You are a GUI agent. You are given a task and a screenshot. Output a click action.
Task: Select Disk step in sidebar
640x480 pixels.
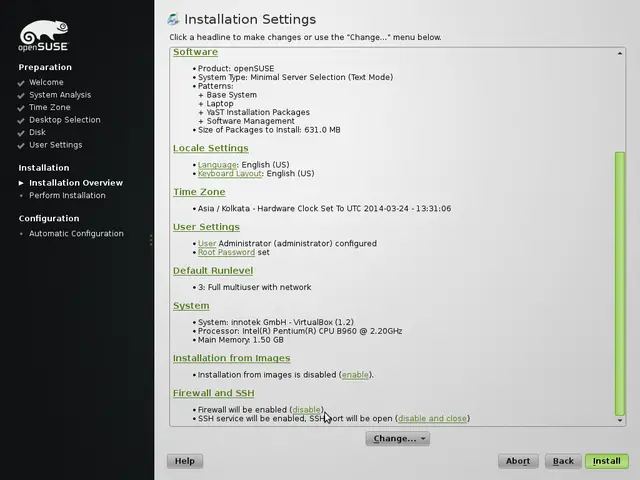(37, 132)
